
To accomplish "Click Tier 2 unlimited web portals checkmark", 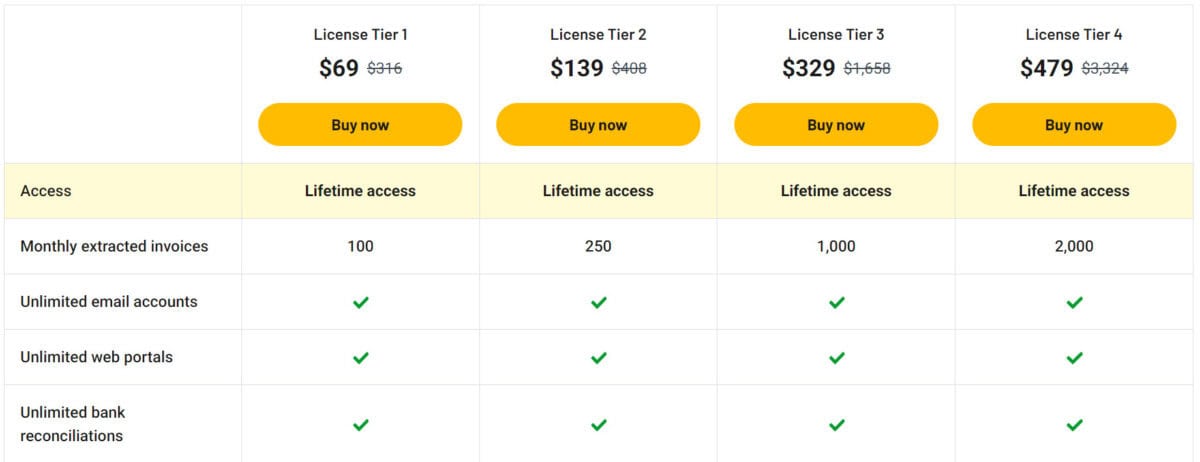I will [x=598, y=357].
